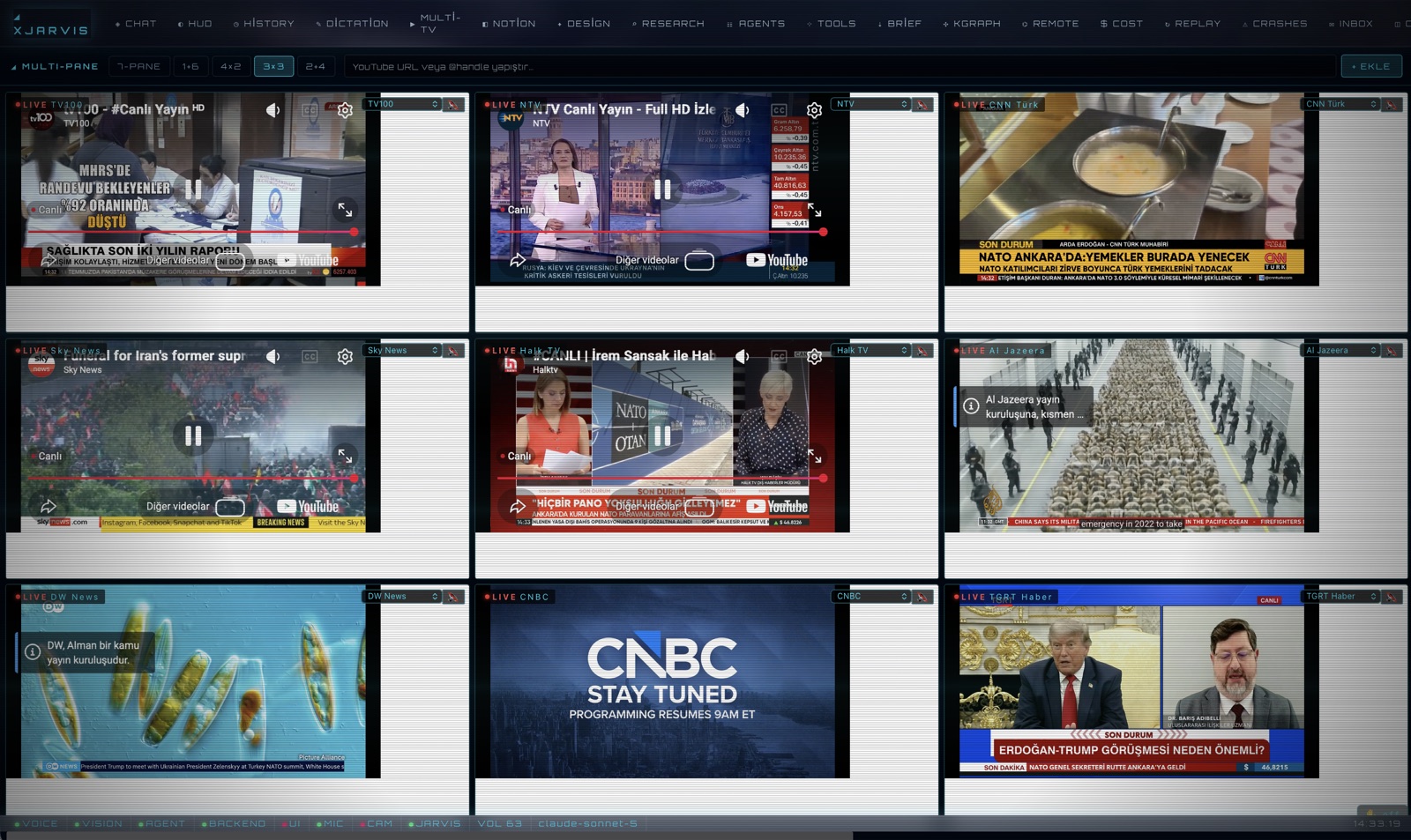
Task: Click the share arrow on the Halk TV player
Action: (518, 506)
